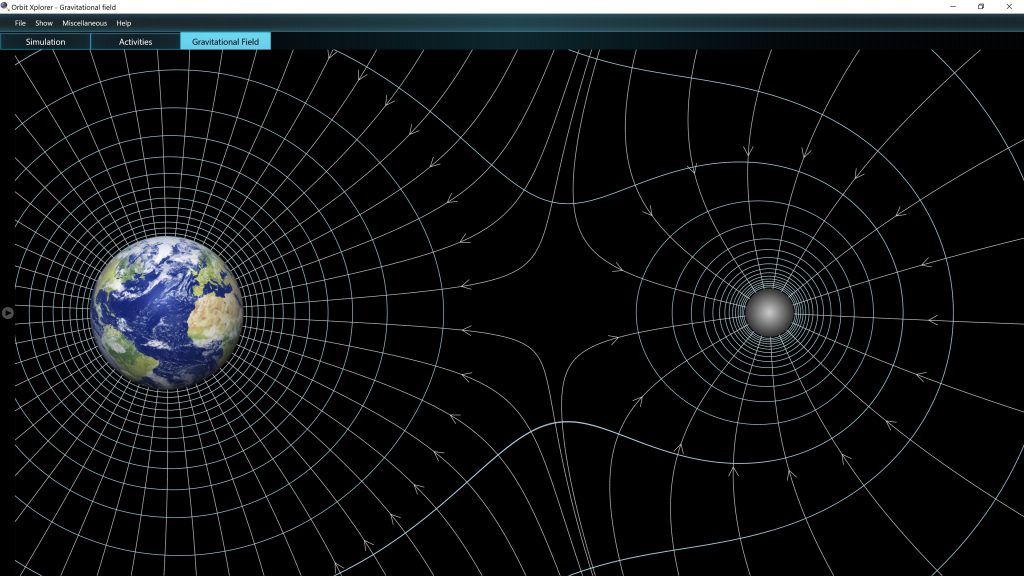Click the Orbit Xplorer app icon
The image size is (1024, 576).
[5, 7]
